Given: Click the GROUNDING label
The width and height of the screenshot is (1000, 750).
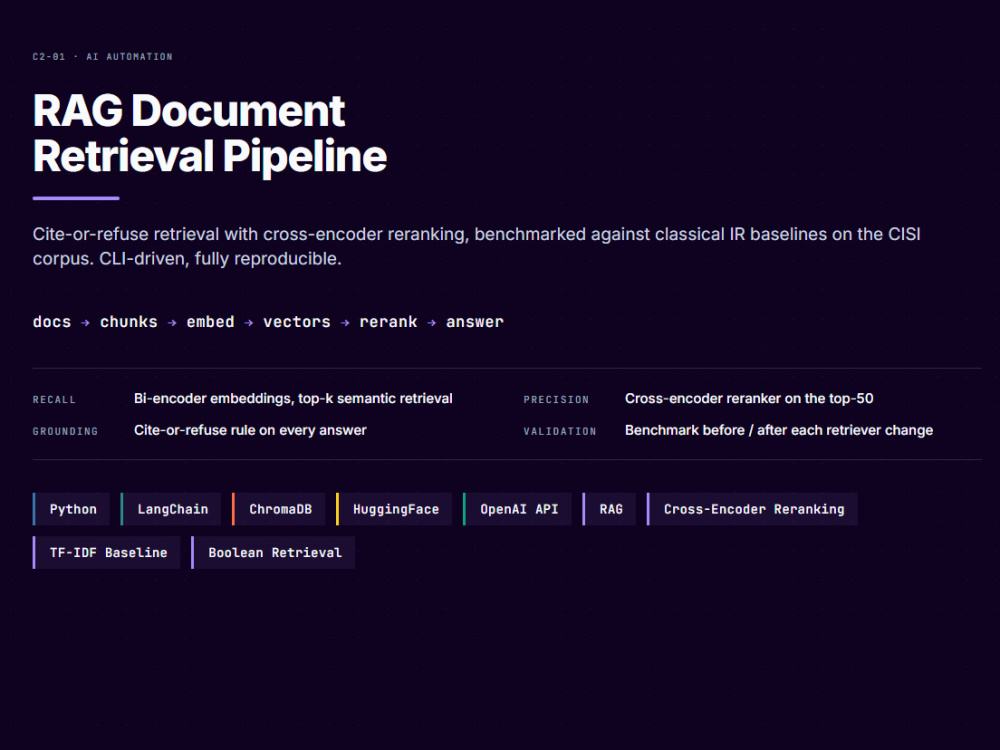Looking at the screenshot, I should (65, 432).
